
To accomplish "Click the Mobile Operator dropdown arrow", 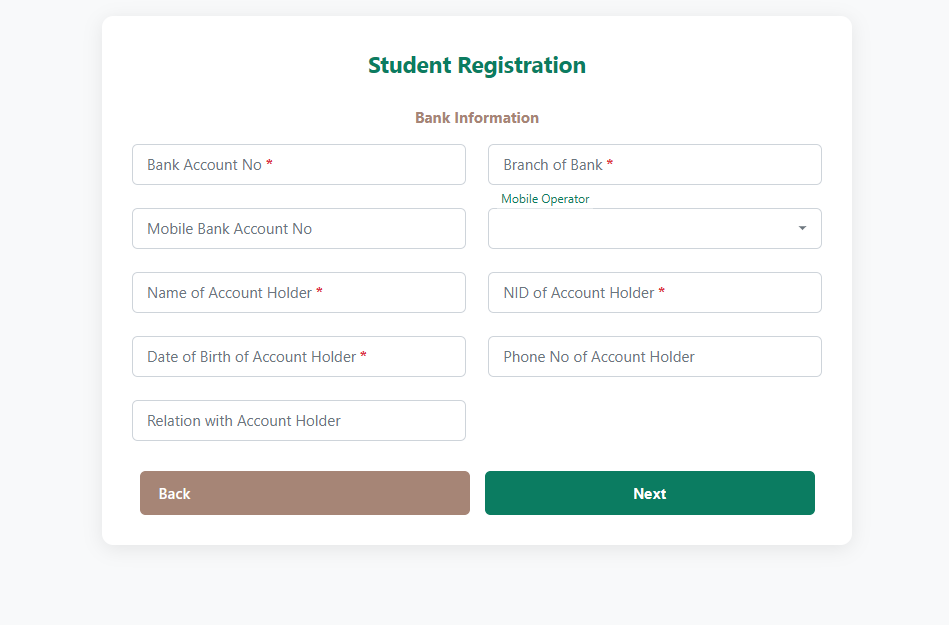I will pos(802,229).
